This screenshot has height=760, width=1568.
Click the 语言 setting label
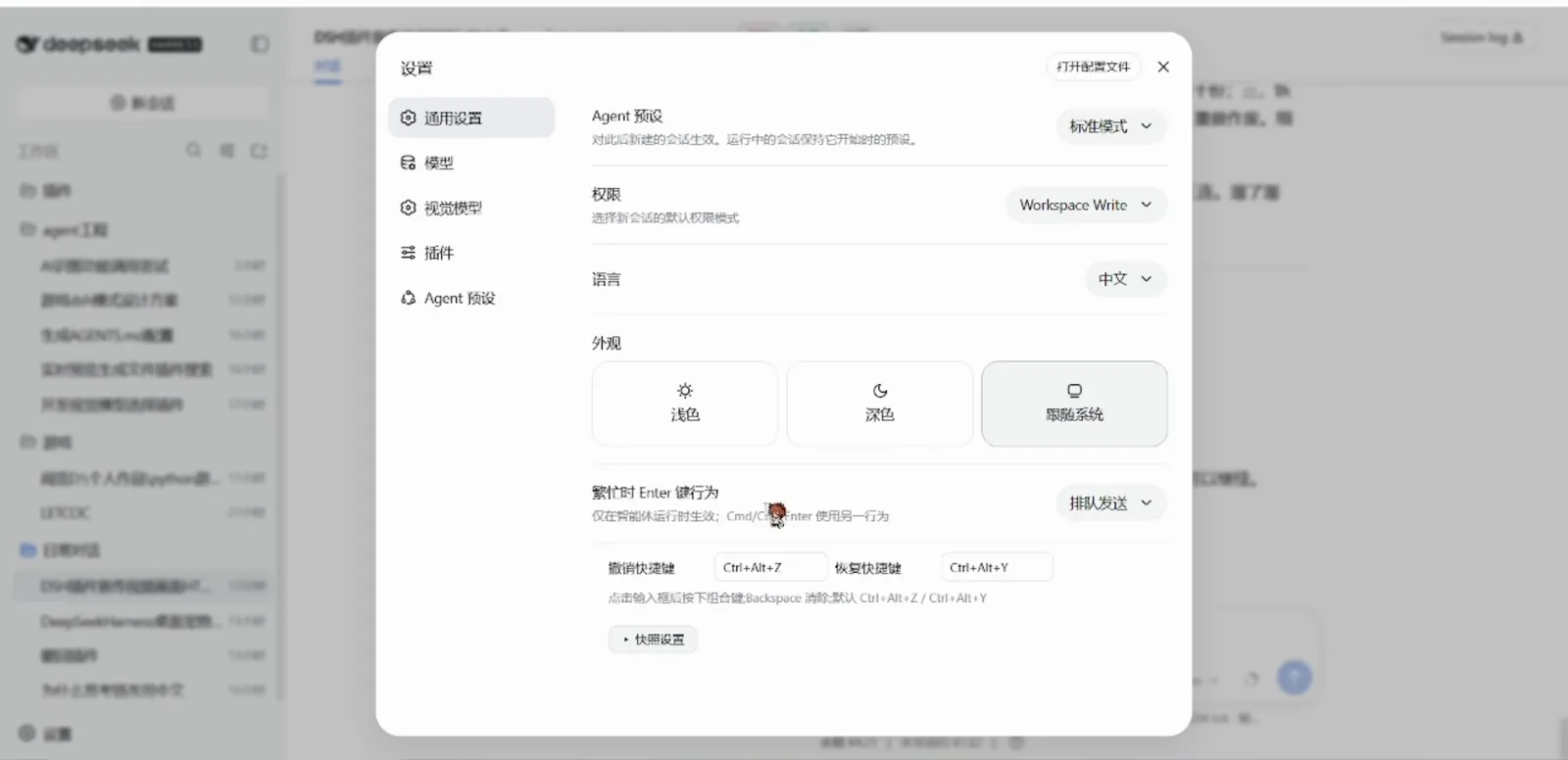pos(607,279)
